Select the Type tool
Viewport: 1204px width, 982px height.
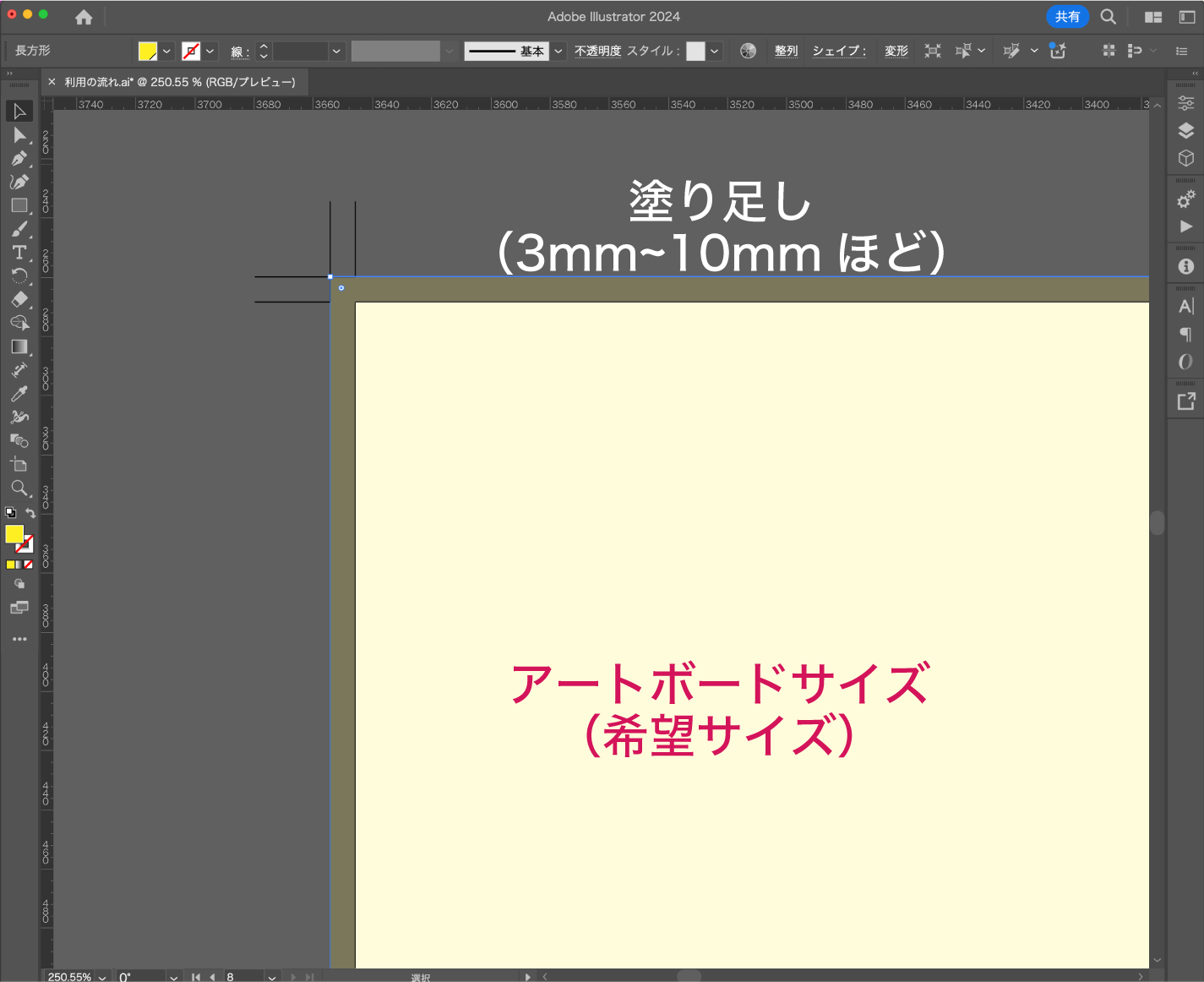coord(19,253)
